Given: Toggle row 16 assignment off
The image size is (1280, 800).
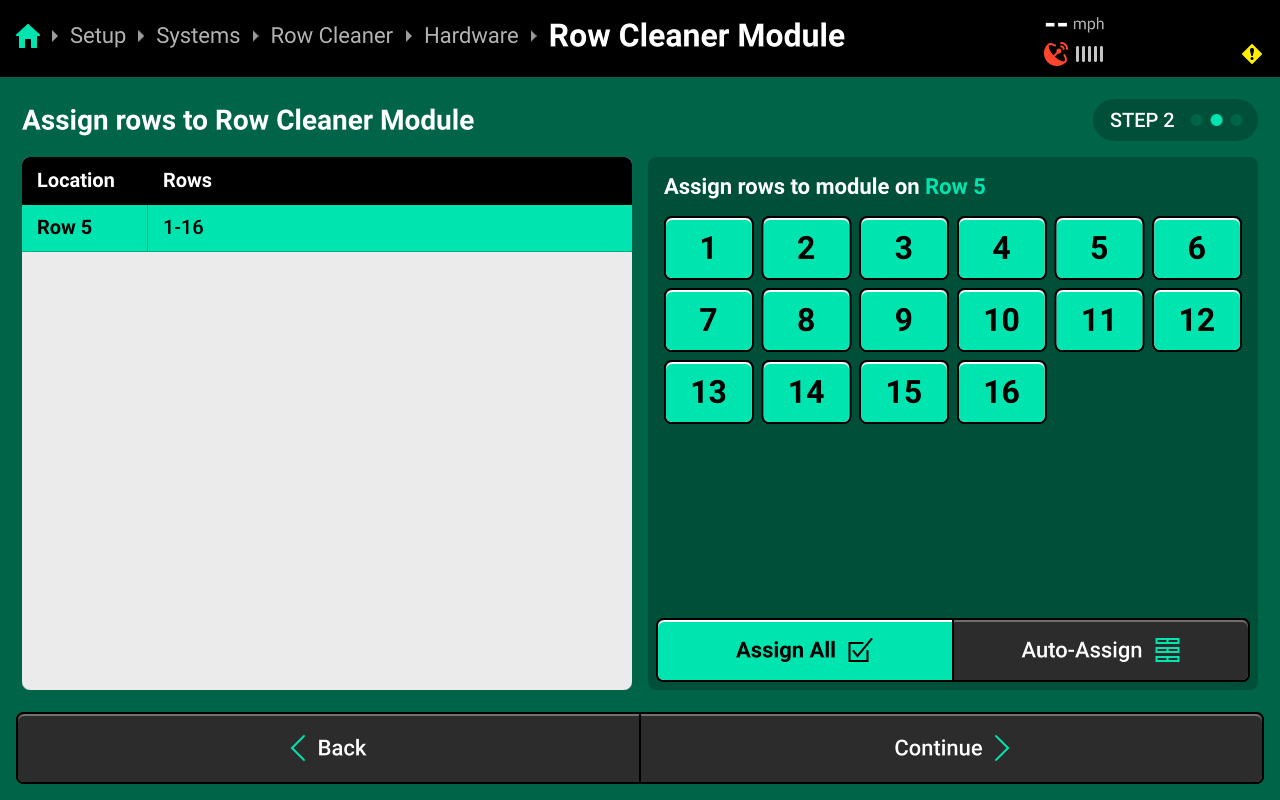Looking at the screenshot, I should tap(1001, 392).
